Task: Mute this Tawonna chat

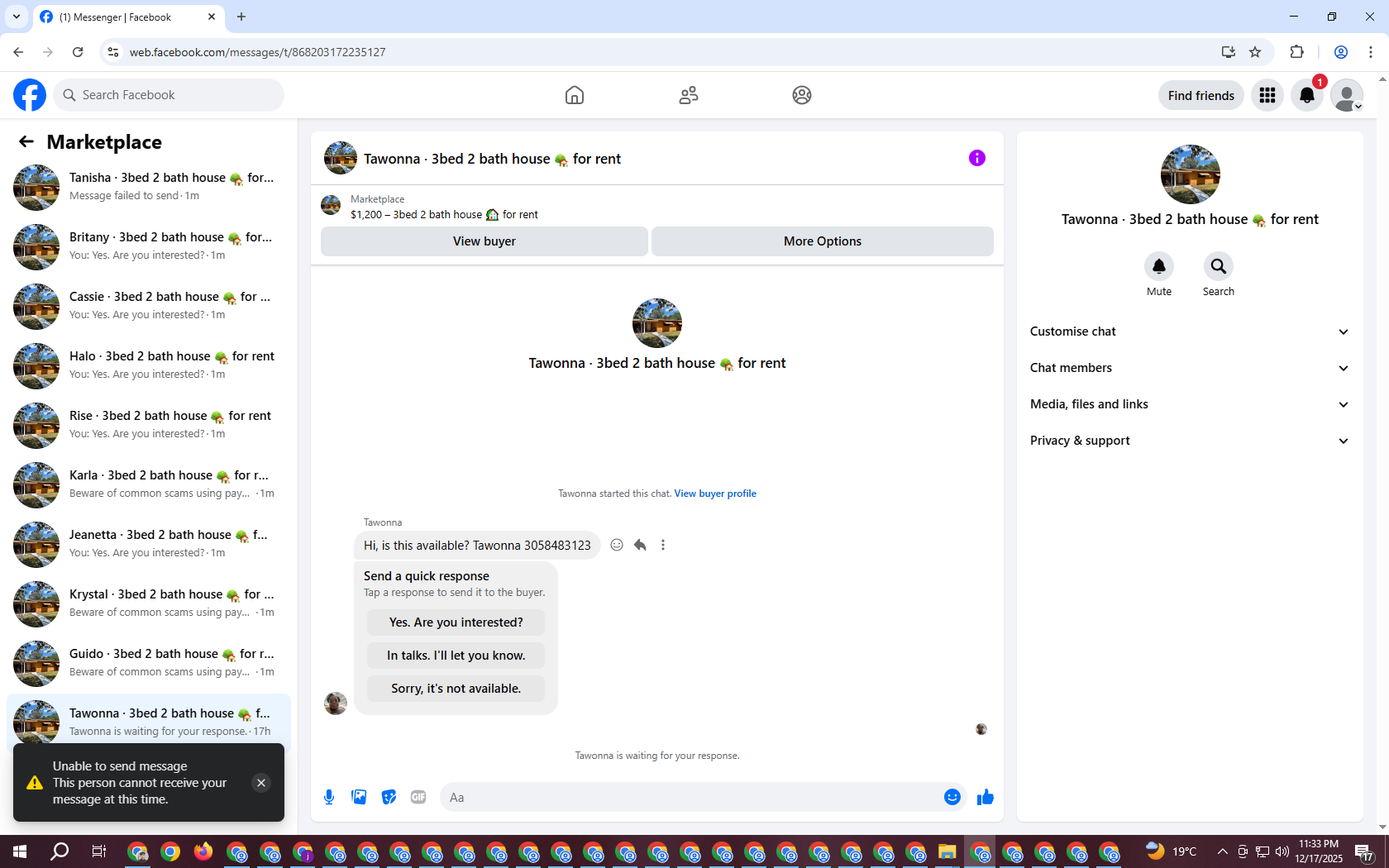Action: pyautogui.click(x=1159, y=266)
